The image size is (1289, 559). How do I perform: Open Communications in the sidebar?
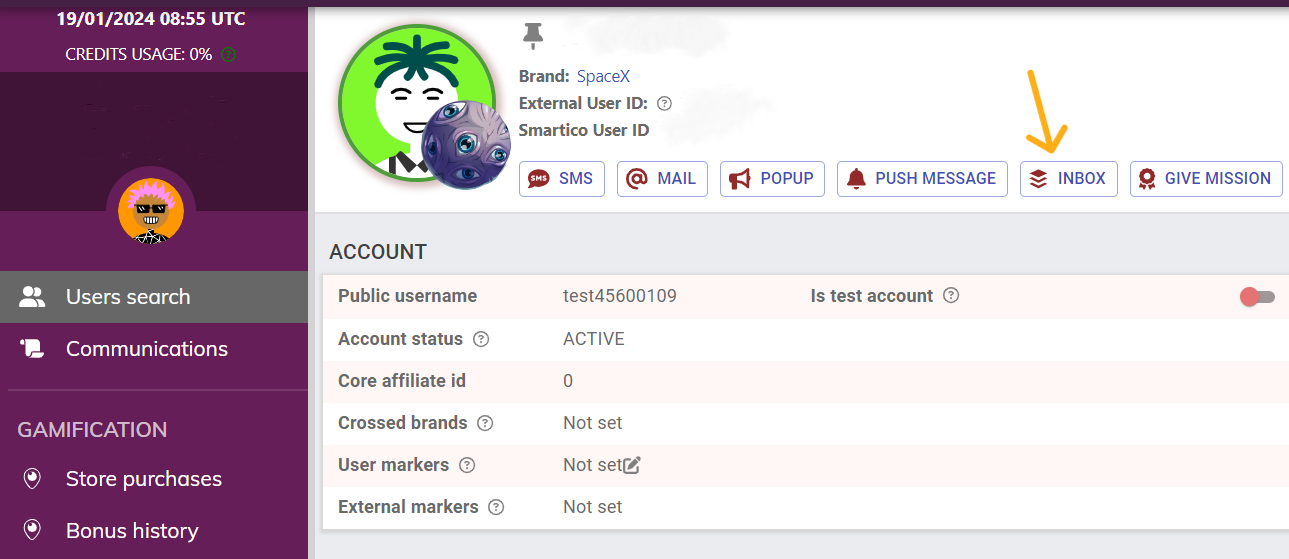[x=146, y=349]
